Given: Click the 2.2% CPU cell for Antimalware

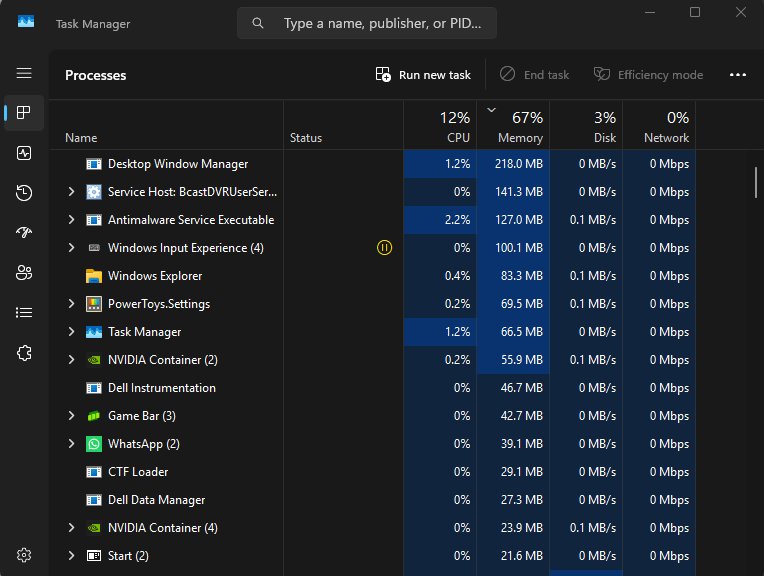Looking at the screenshot, I should [440, 220].
